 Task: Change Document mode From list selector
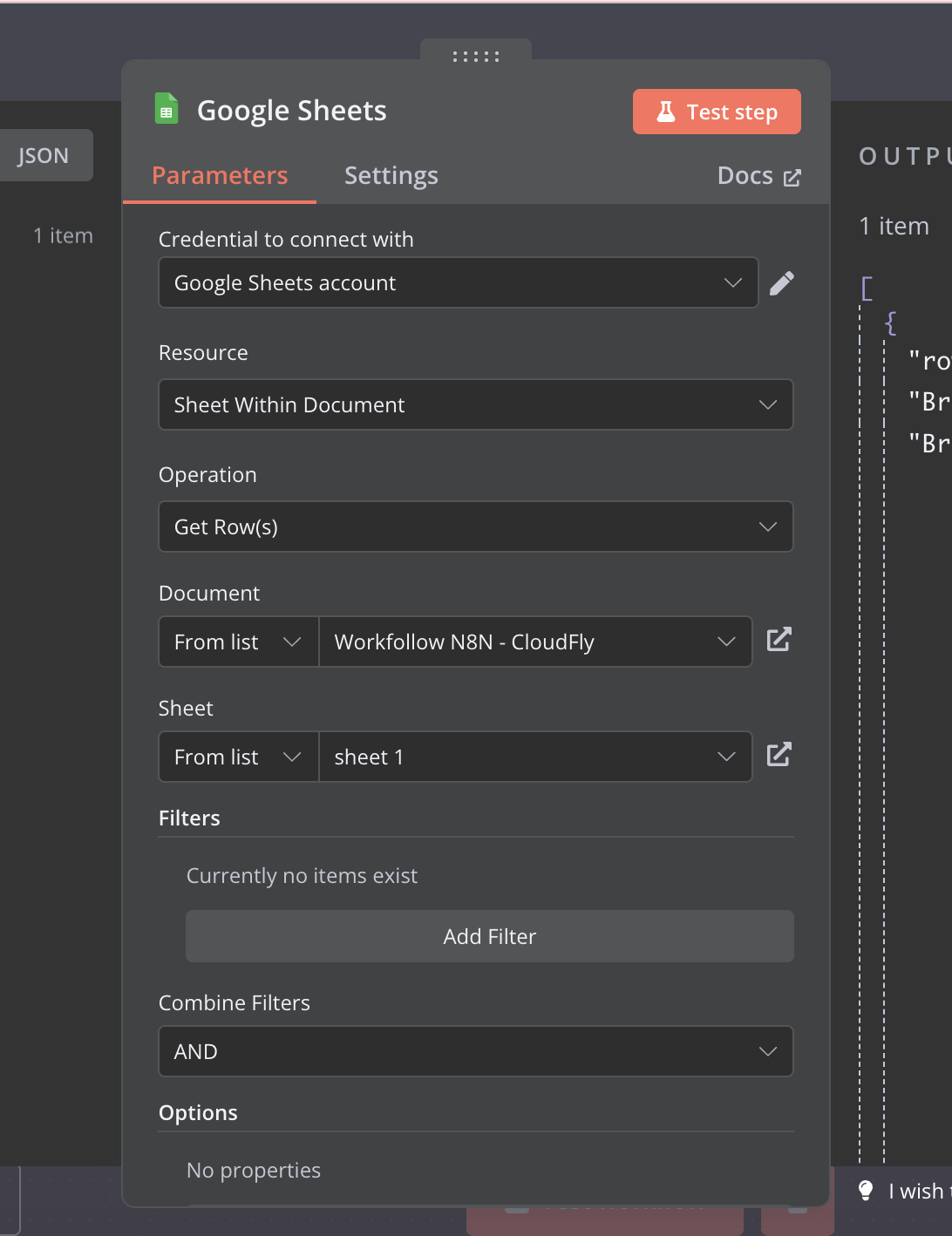click(239, 642)
